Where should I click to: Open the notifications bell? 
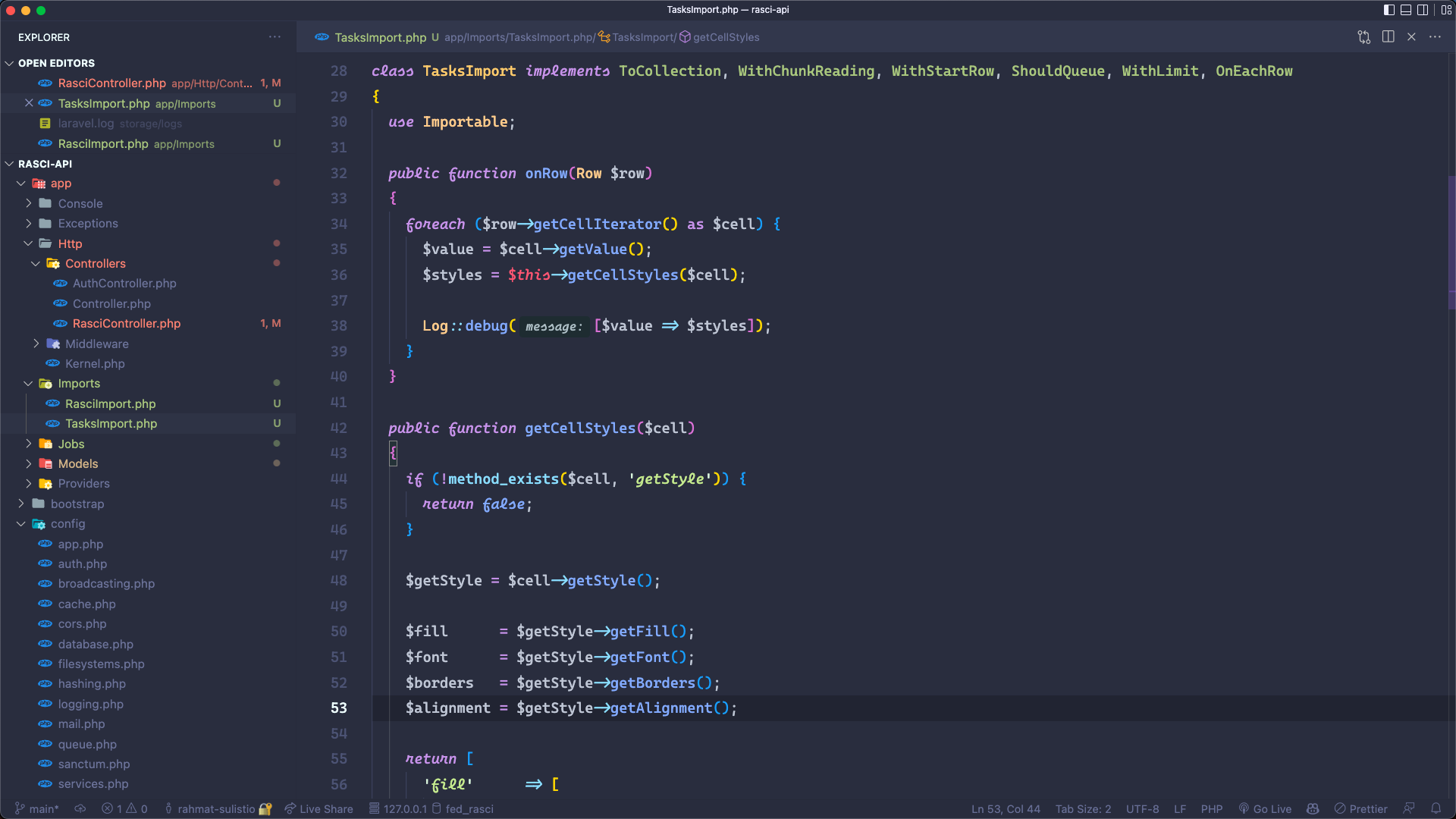[1437, 809]
